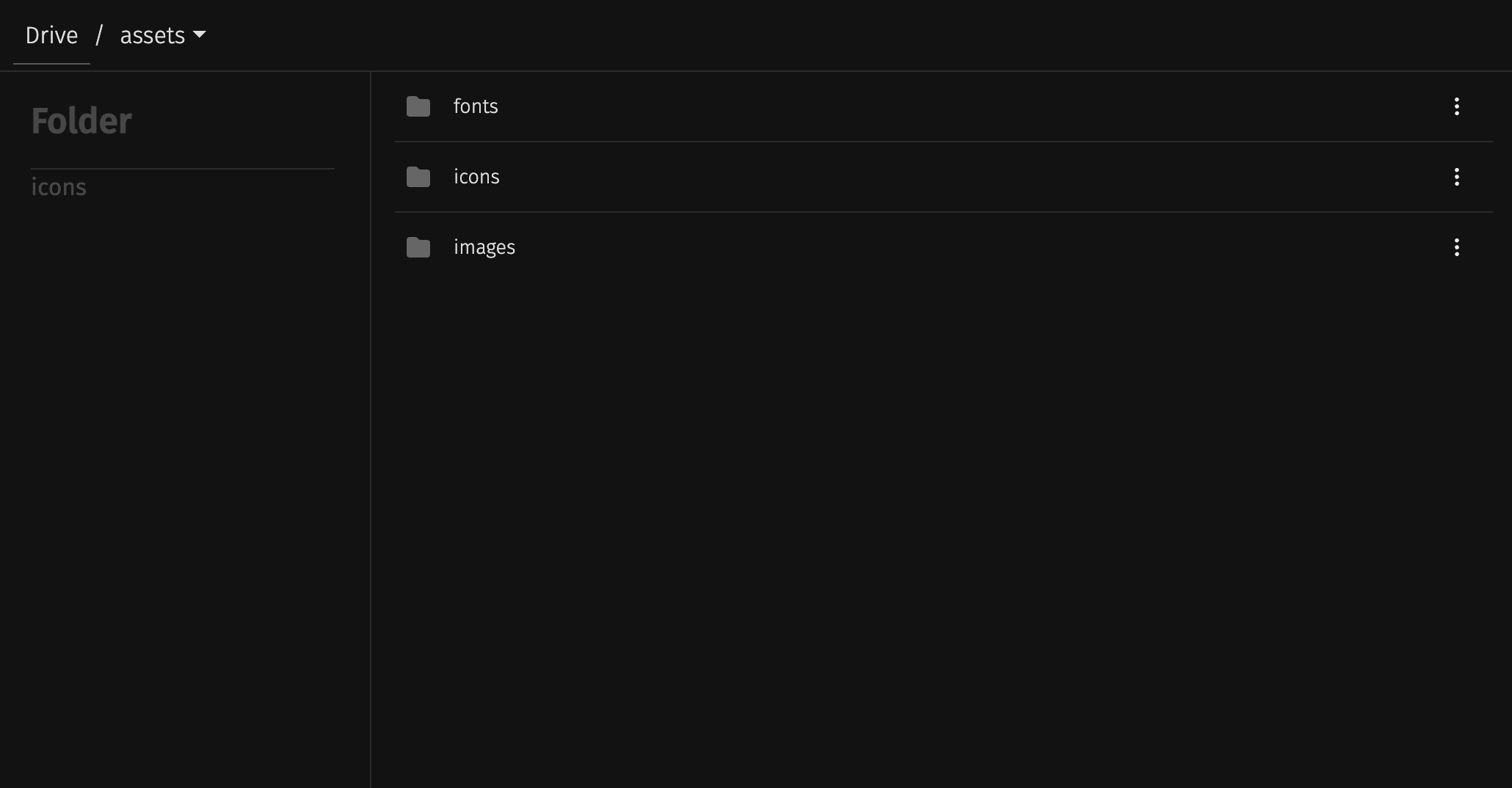Click the slash separator in breadcrumb
The image size is (1512, 788).
[x=99, y=35]
